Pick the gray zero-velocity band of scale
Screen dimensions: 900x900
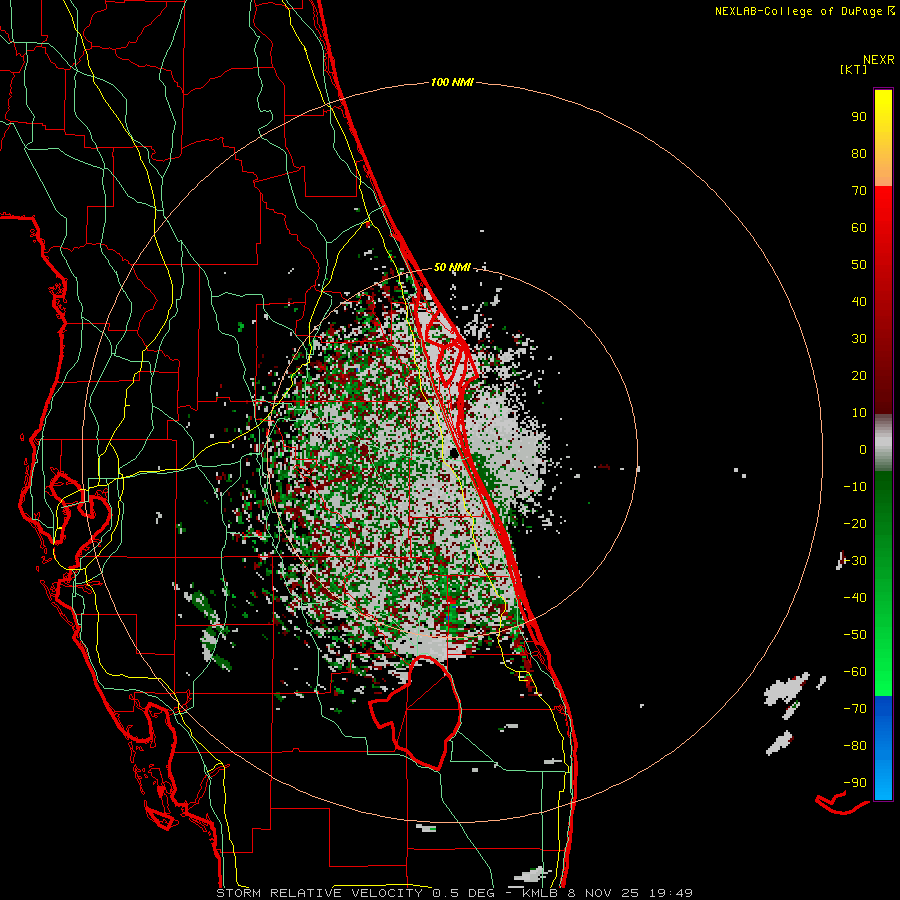[883, 443]
